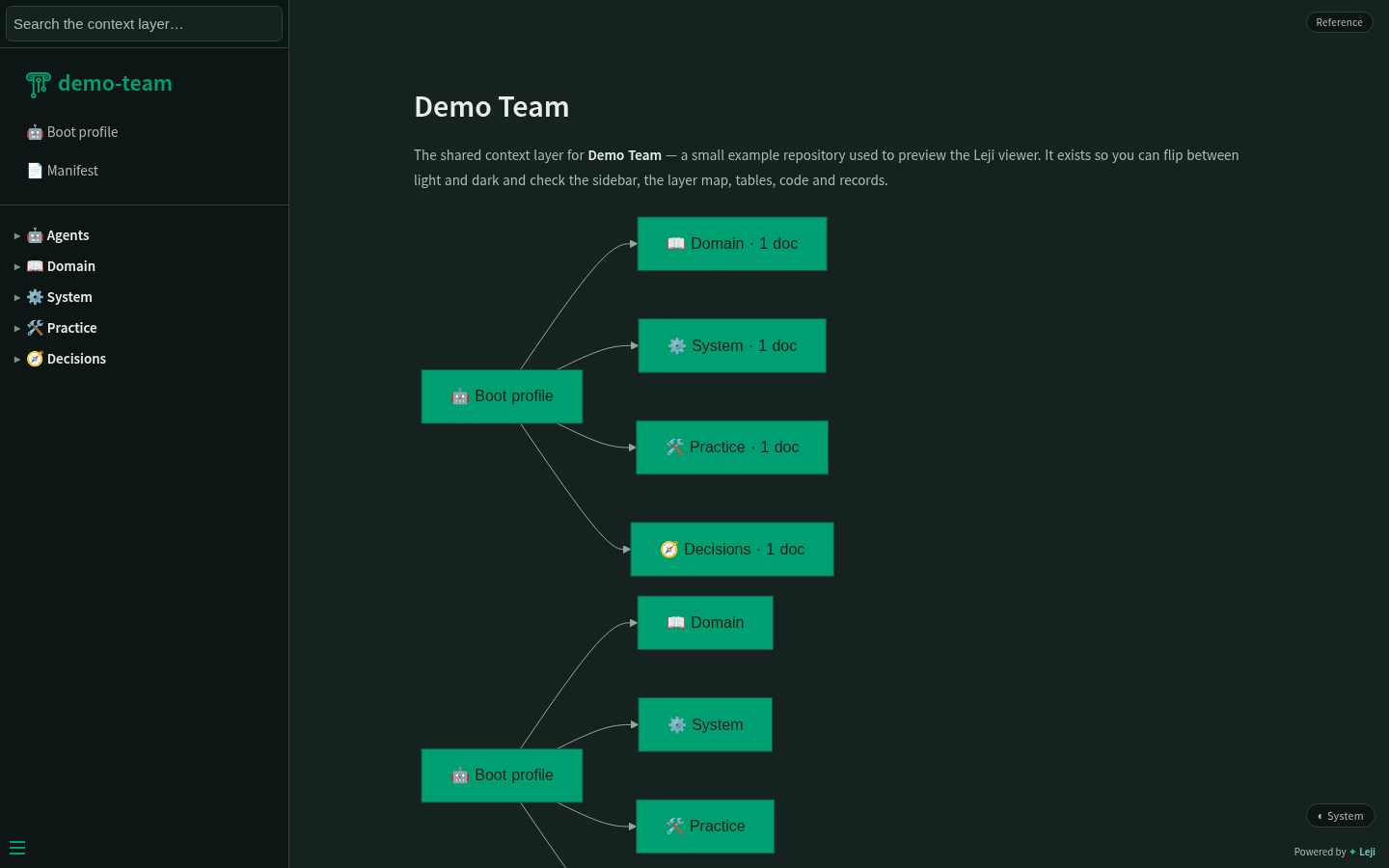This screenshot has width=1389, height=868.
Task: Toggle the System theme switcher
Action: point(1341,816)
